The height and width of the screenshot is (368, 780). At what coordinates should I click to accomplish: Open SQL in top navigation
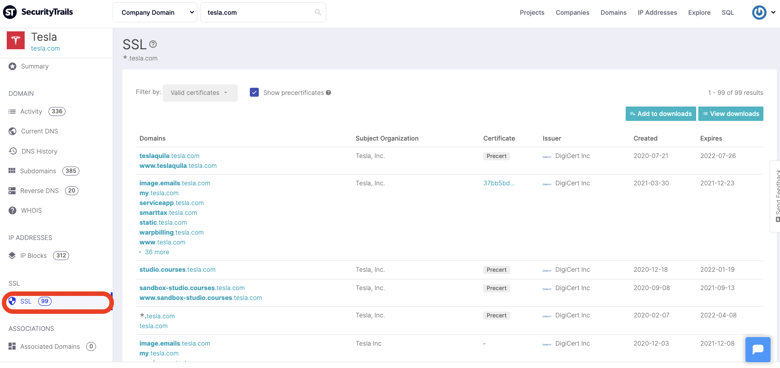tap(728, 12)
